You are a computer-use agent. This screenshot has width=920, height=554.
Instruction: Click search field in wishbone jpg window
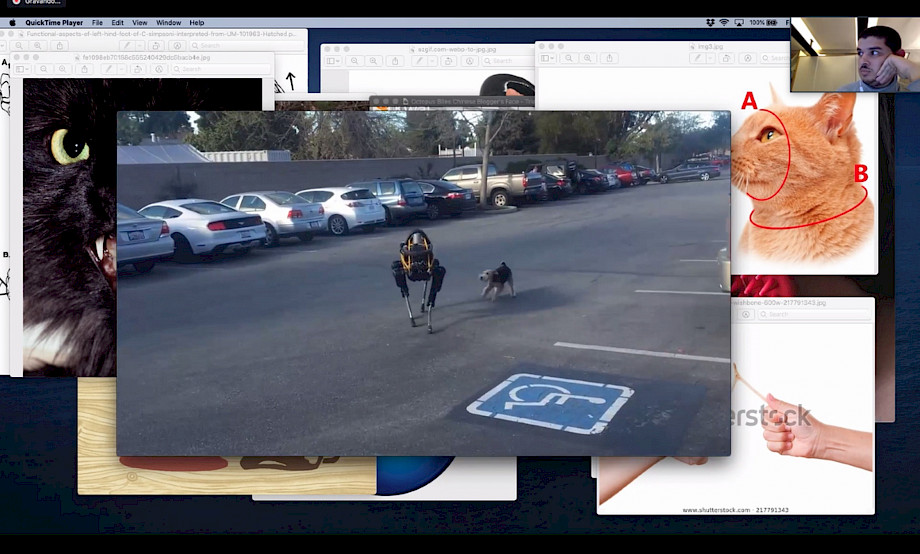tap(813, 315)
